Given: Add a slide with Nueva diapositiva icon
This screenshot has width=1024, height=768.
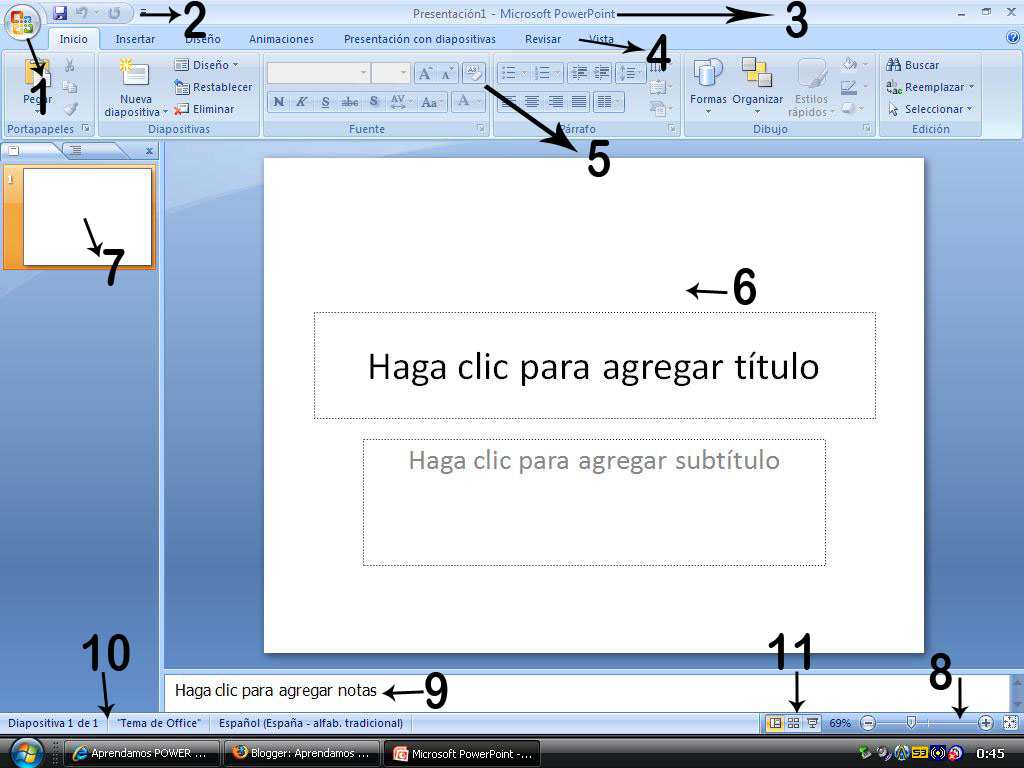Looking at the screenshot, I should (135, 74).
